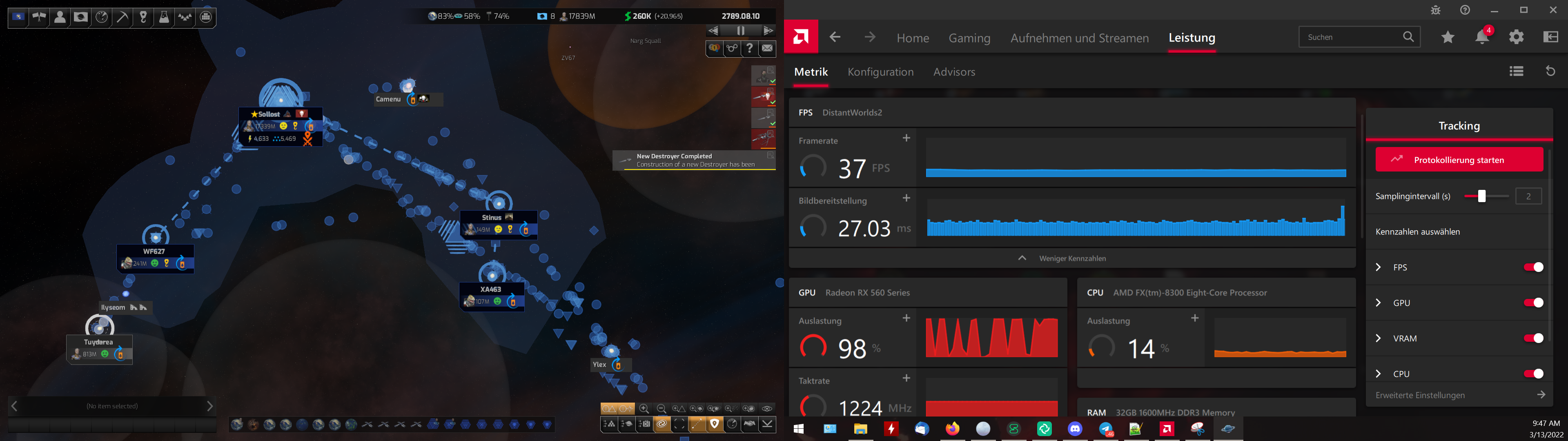Click the game zoom out magnifier
Viewport: 1568px width, 441px height.
tap(661, 409)
